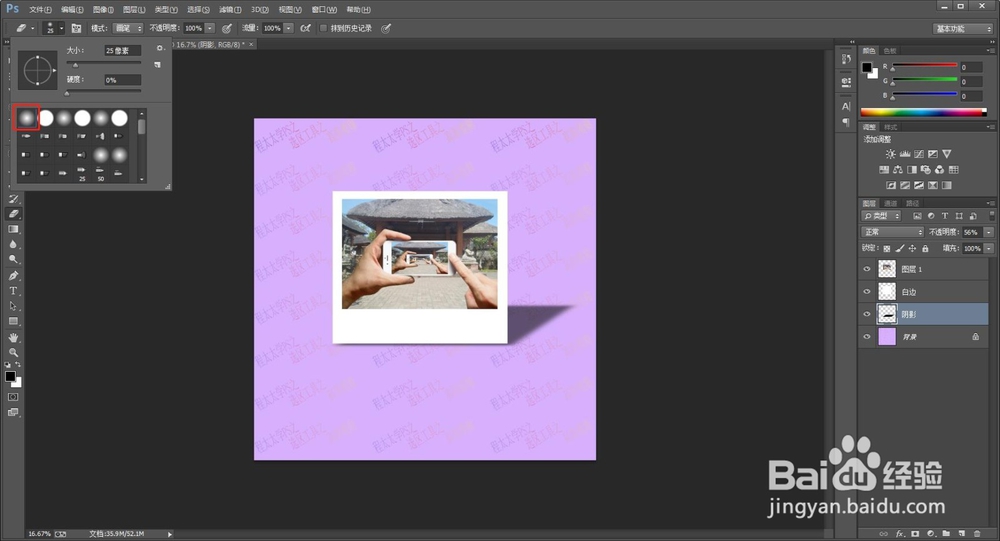Select the Zoom tool
Image resolution: width=1000 pixels, height=541 pixels.
pyautogui.click(x=13, y=352)
